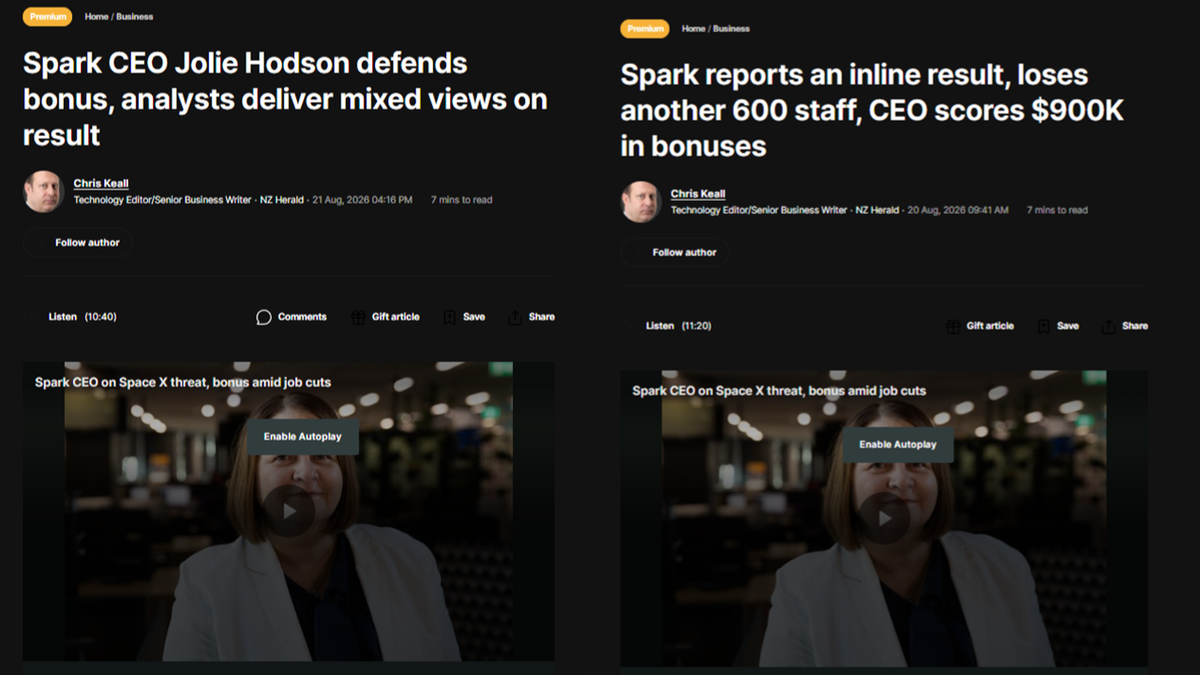Click the Gift article icon on right article

953,326
